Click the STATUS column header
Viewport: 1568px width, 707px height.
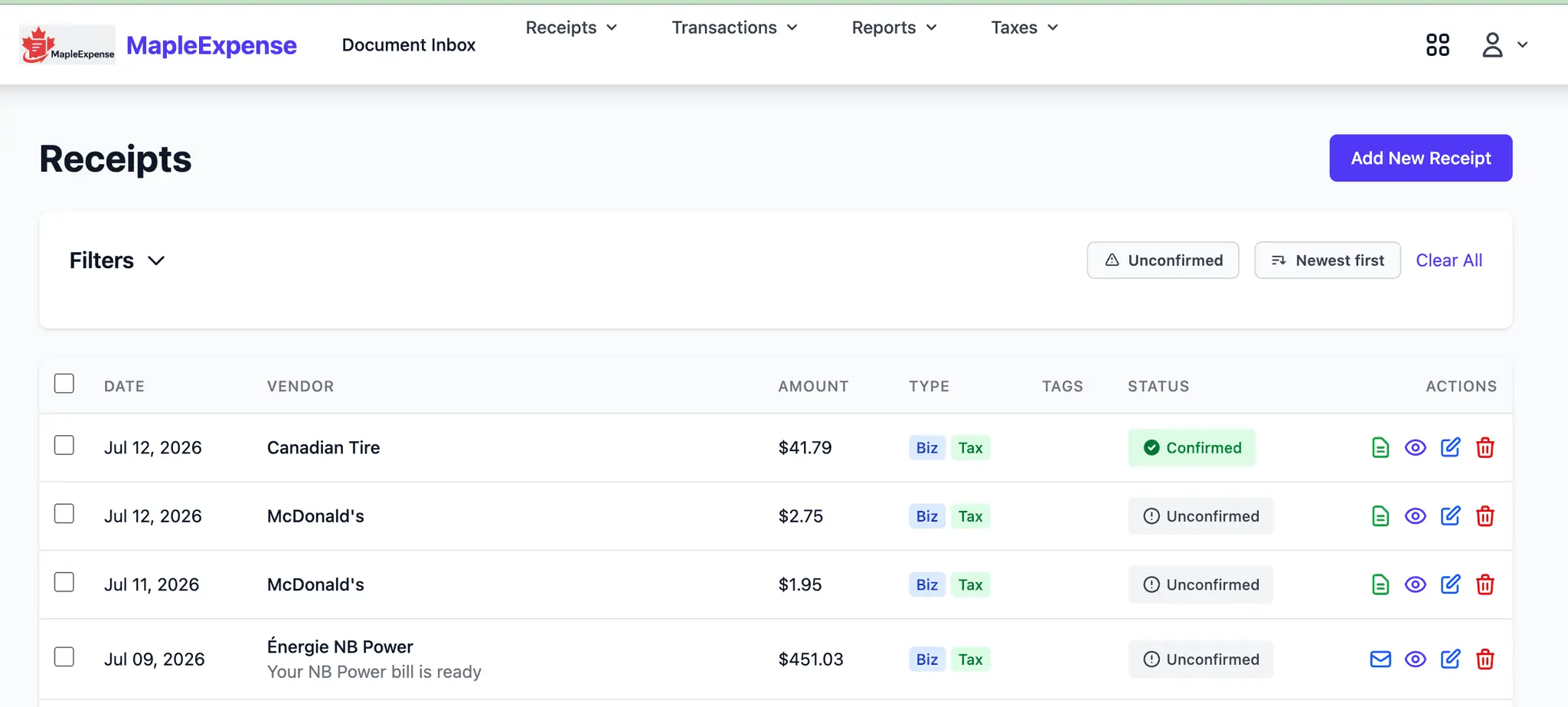click(x=1158, y=386)
